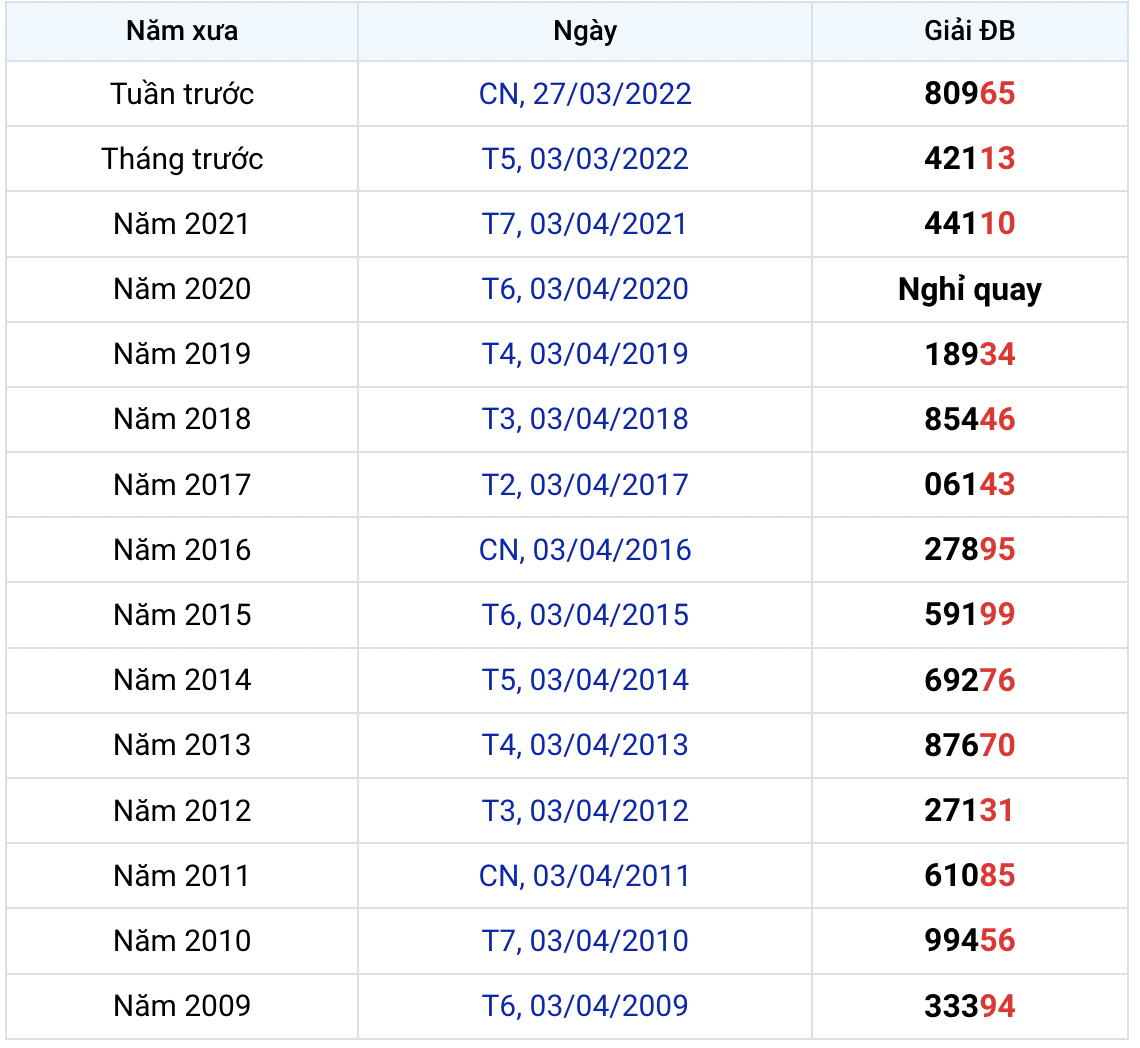
Task: Open the T6, 03/04/2015 date link
Action: 585,615
